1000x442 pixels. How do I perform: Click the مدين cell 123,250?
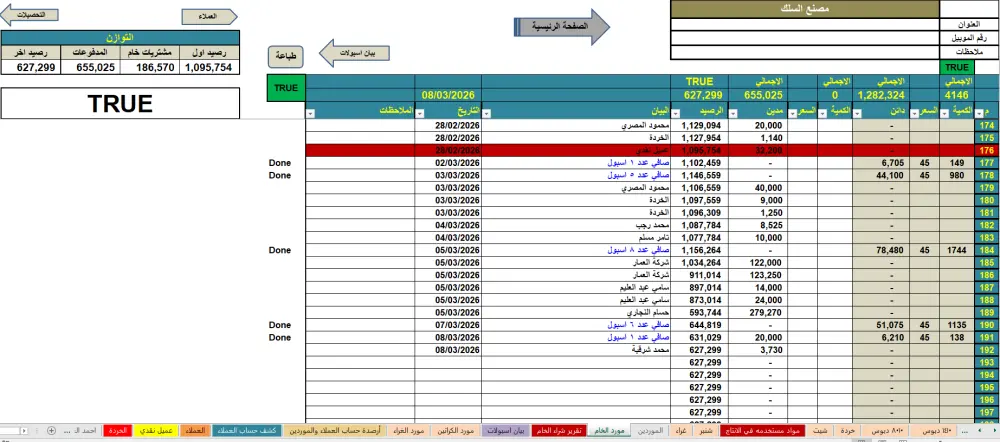pos(757,276)
